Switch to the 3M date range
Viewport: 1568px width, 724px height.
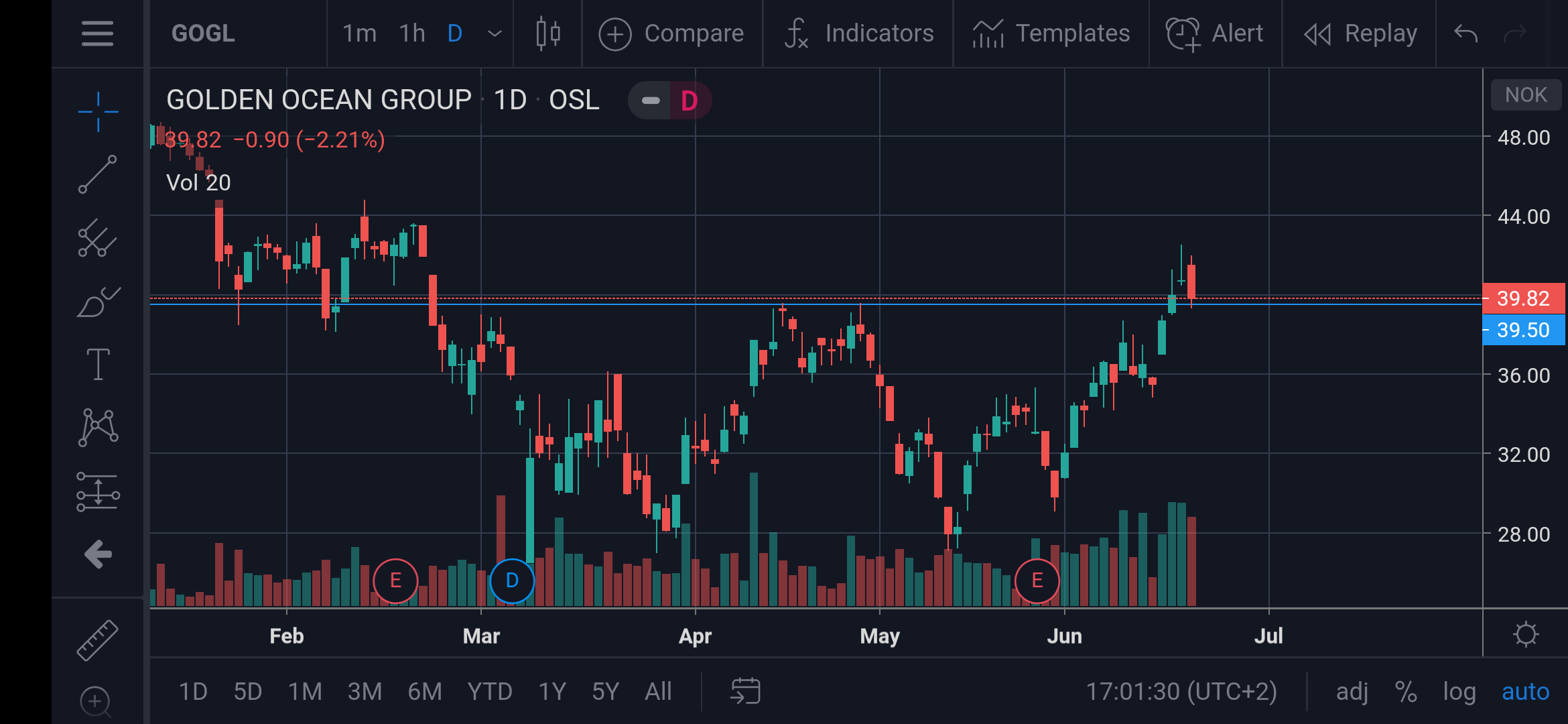365,691
